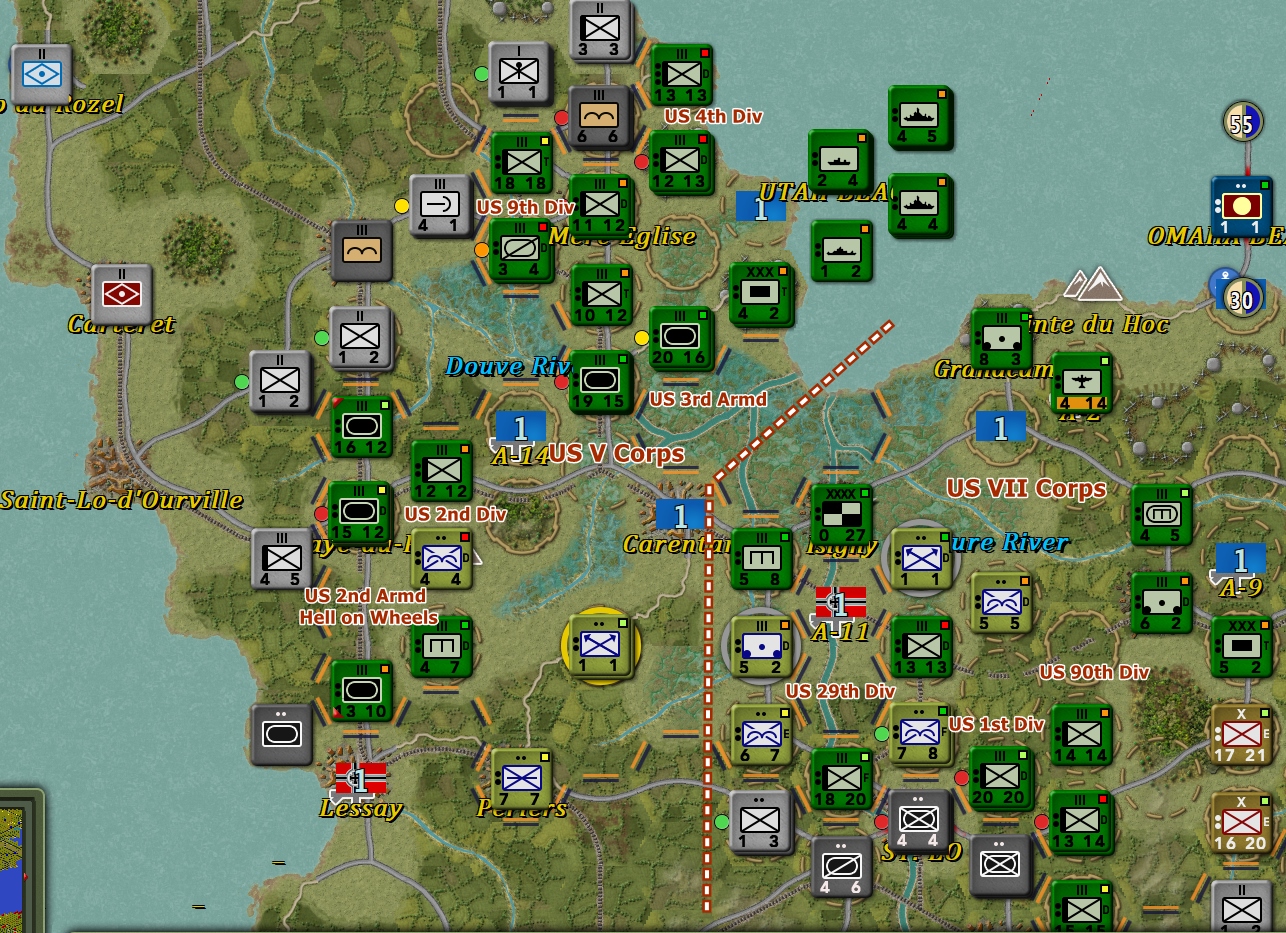The image size is (1286, 933).
Task: Choose the green 3-4 recon unit
Action: click(521, 250)
